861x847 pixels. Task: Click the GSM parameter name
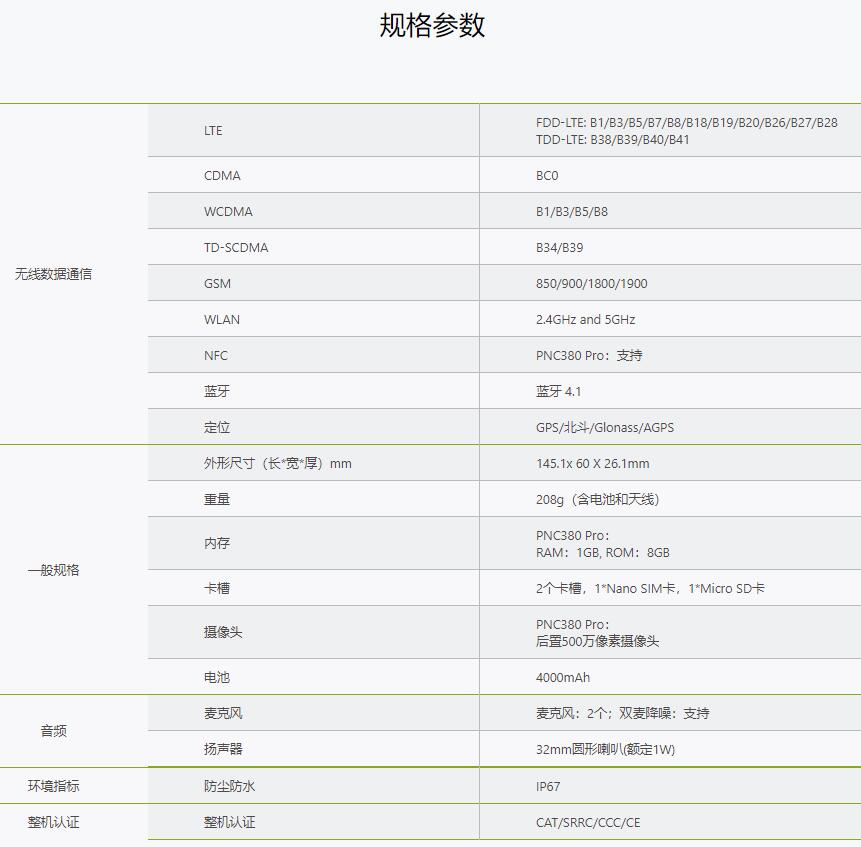[x=217, y=284]
